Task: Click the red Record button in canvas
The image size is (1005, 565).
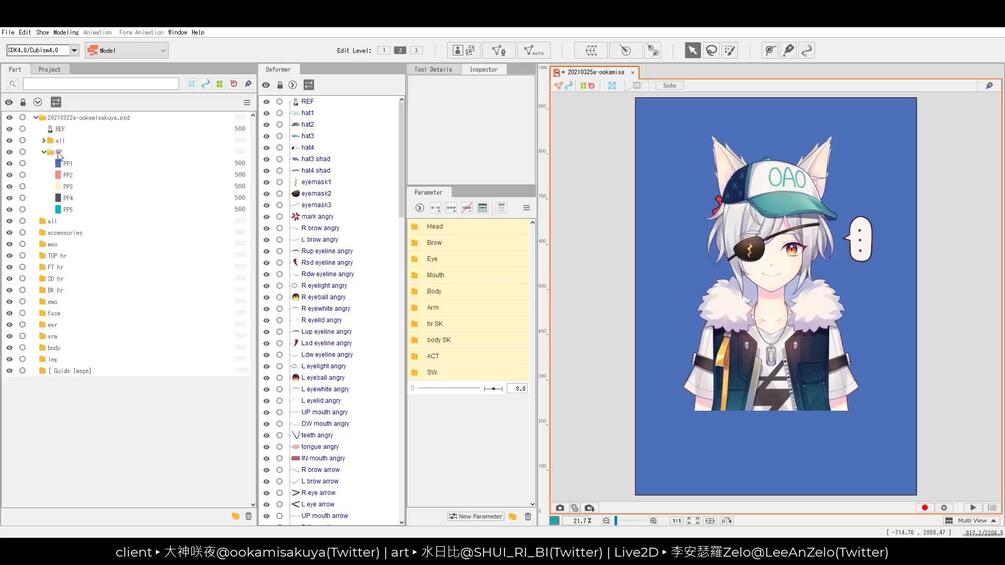Action: pyautogui.click(x=924, y=507)
